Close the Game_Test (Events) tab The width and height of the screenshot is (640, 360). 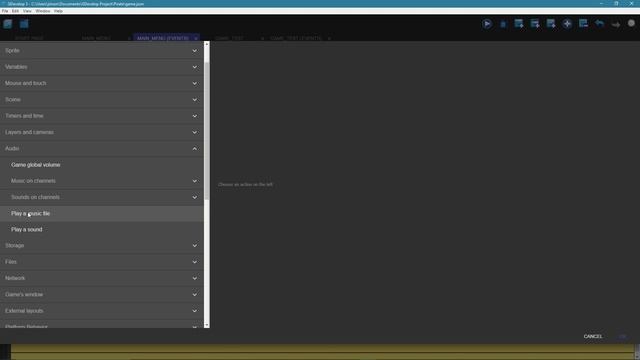329,38
